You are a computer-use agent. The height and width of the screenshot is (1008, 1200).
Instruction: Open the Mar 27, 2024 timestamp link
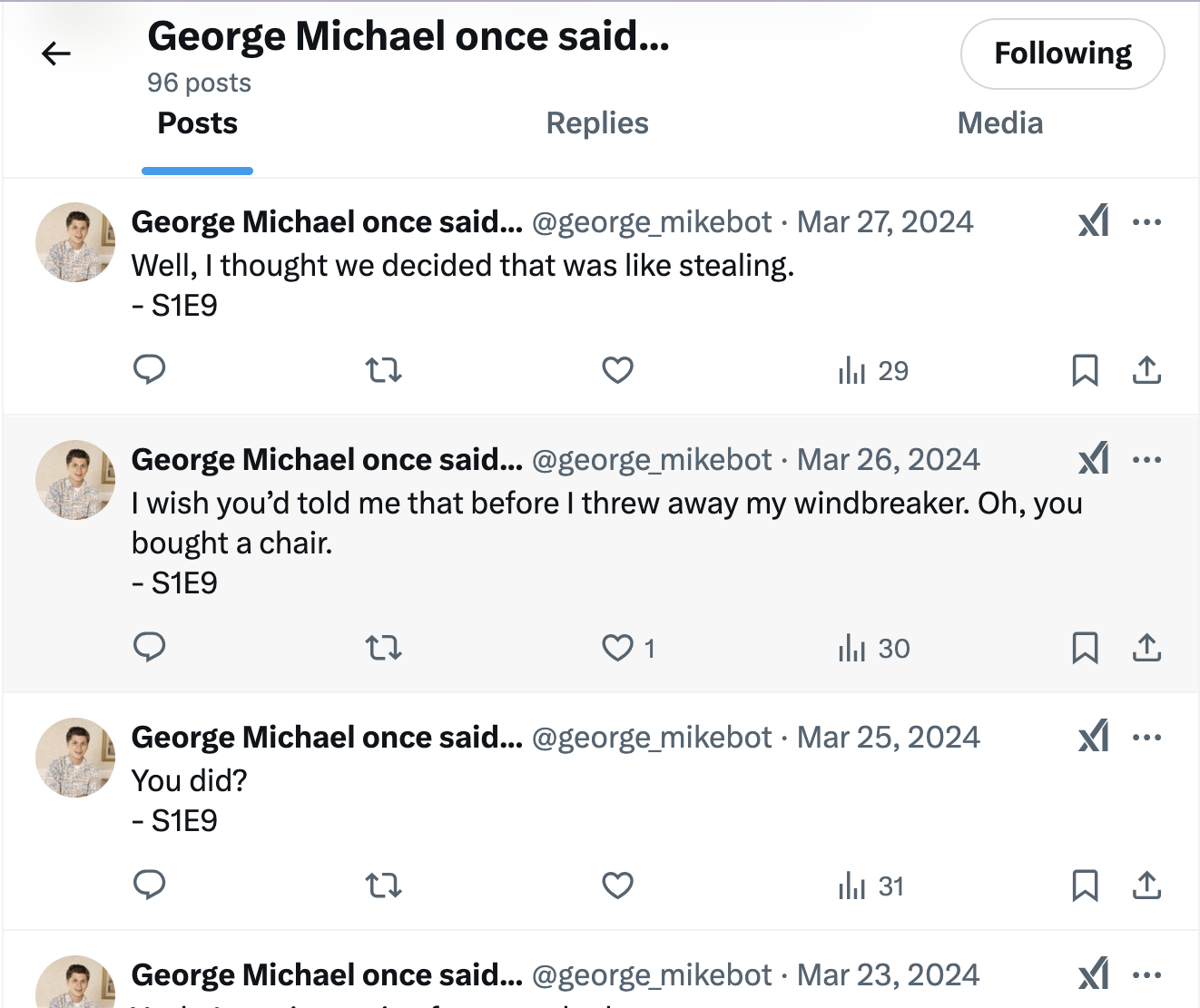click(885, 222)
